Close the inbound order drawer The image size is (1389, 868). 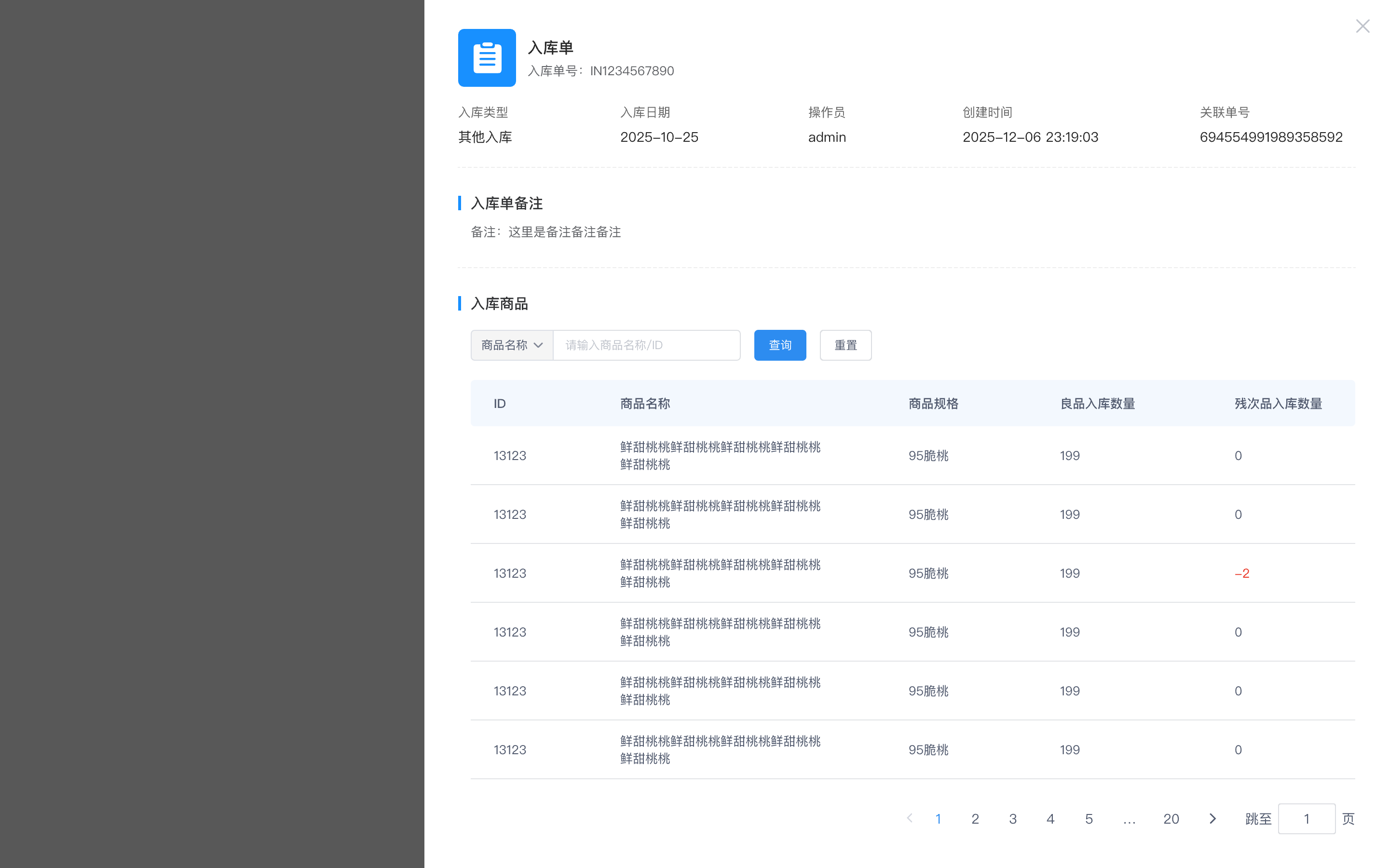(1362, 27)
